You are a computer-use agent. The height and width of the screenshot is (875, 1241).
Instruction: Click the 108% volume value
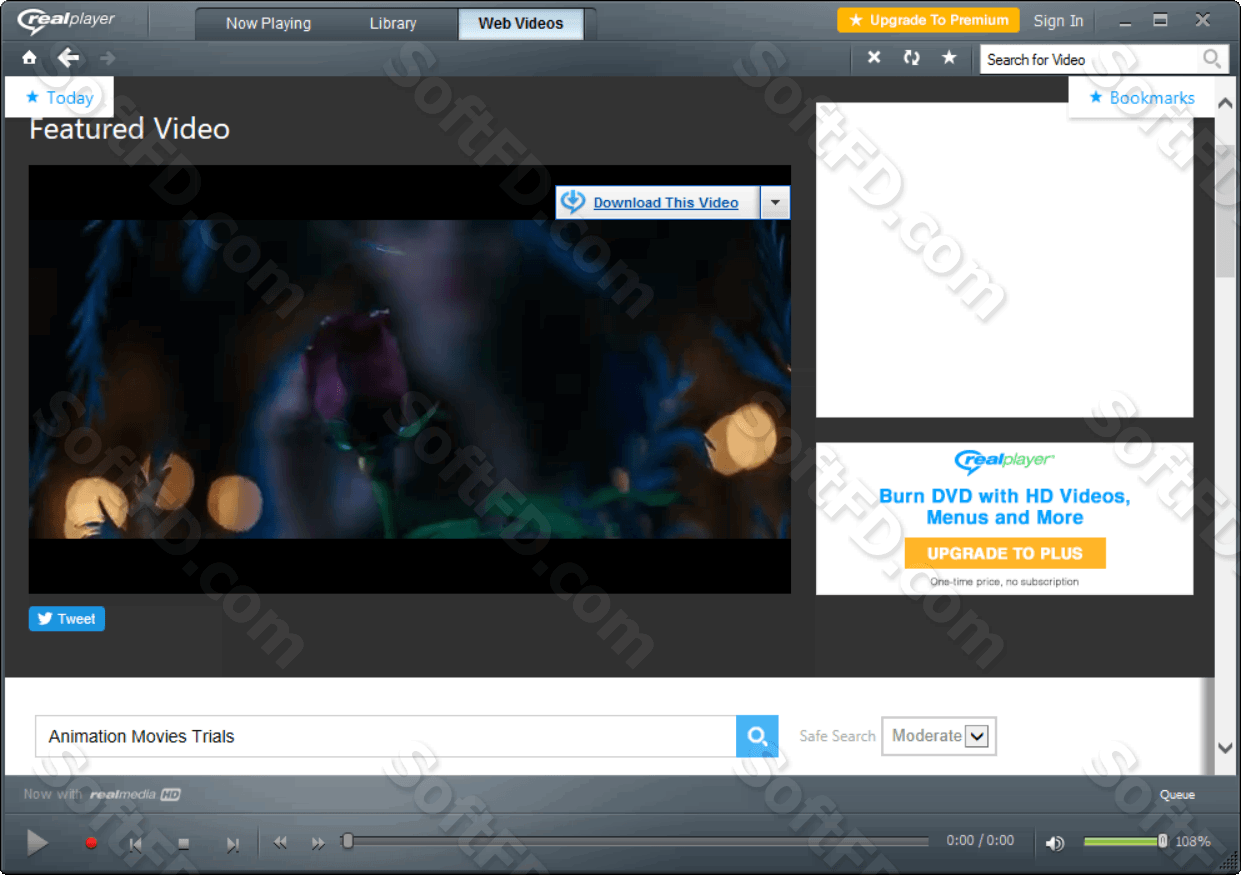(x=1193, y=842)
